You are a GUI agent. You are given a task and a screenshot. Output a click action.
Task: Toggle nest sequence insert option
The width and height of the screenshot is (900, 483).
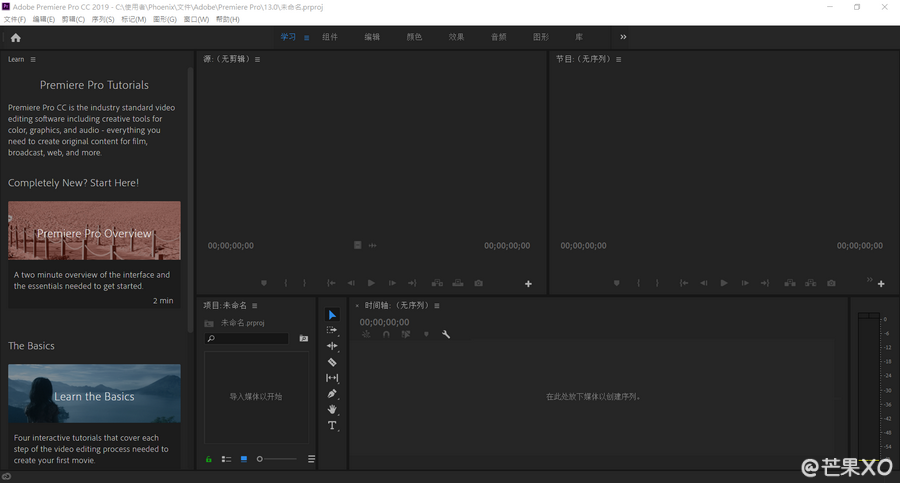366,334
